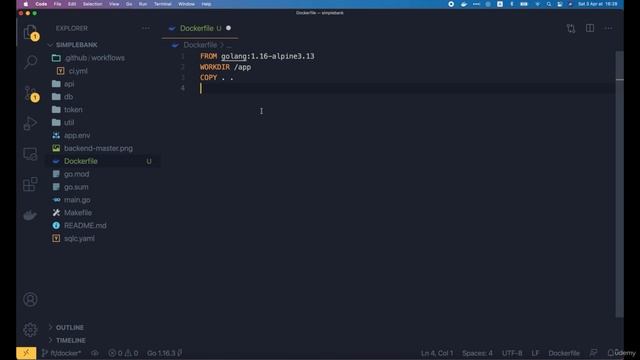This screenshot has height=360, width=640.
Task: Expand the token folder
Action: pyautogui.click(x=73, y=109)
